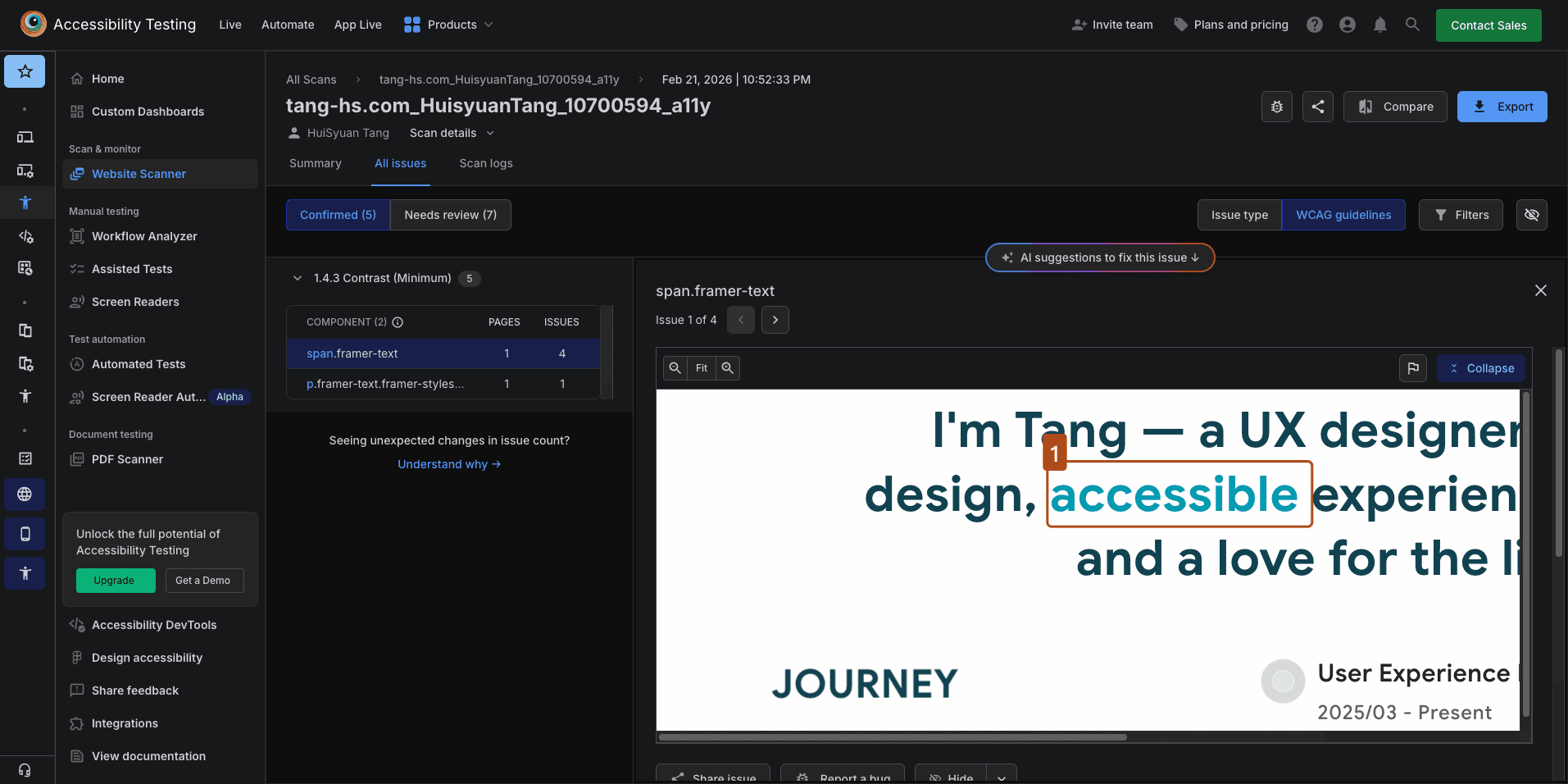Open the starred favorites rail icon
The image size is (1568, 784).
(25, 71)
